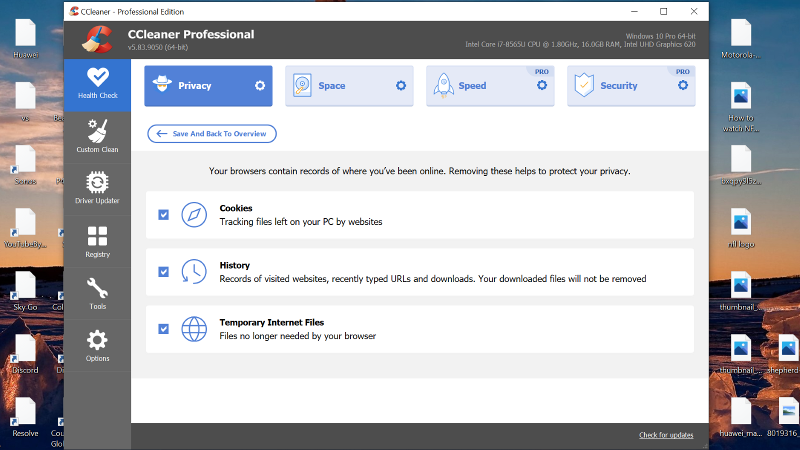Select the vs desktop file

click(26, 103)
